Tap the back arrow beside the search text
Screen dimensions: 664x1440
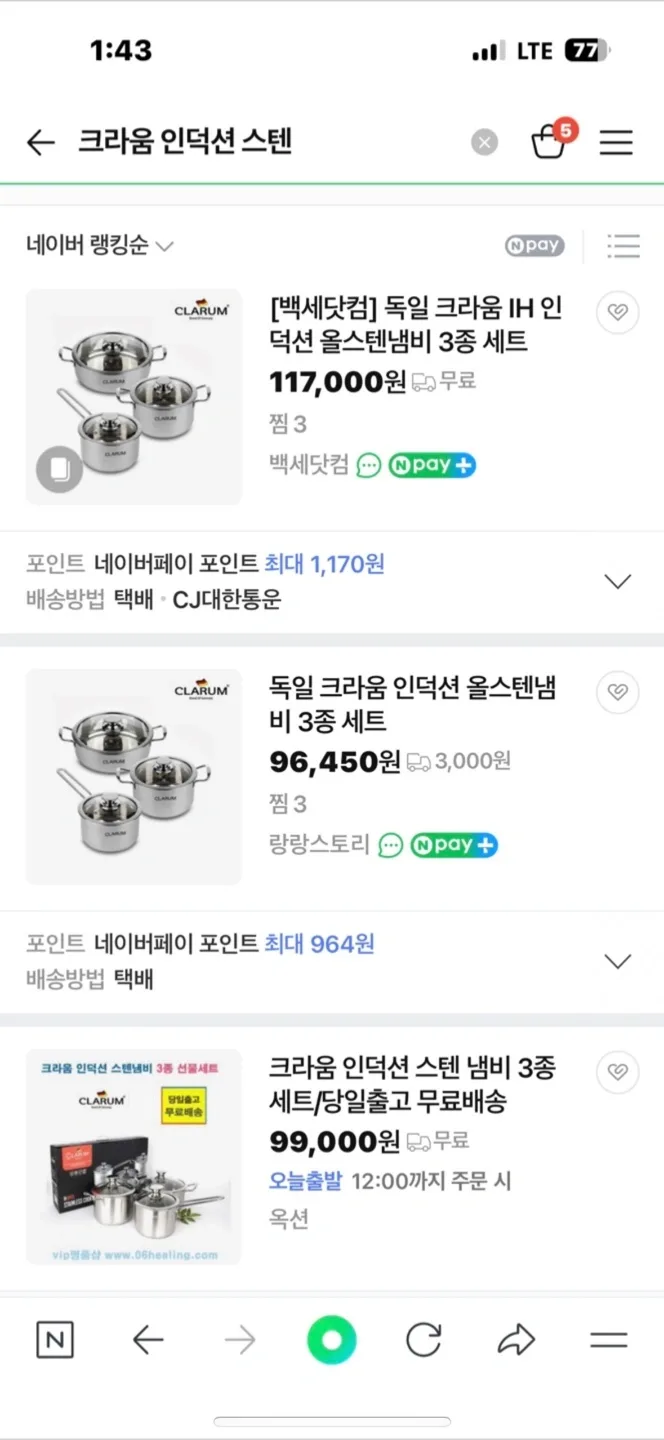[41, 143]
